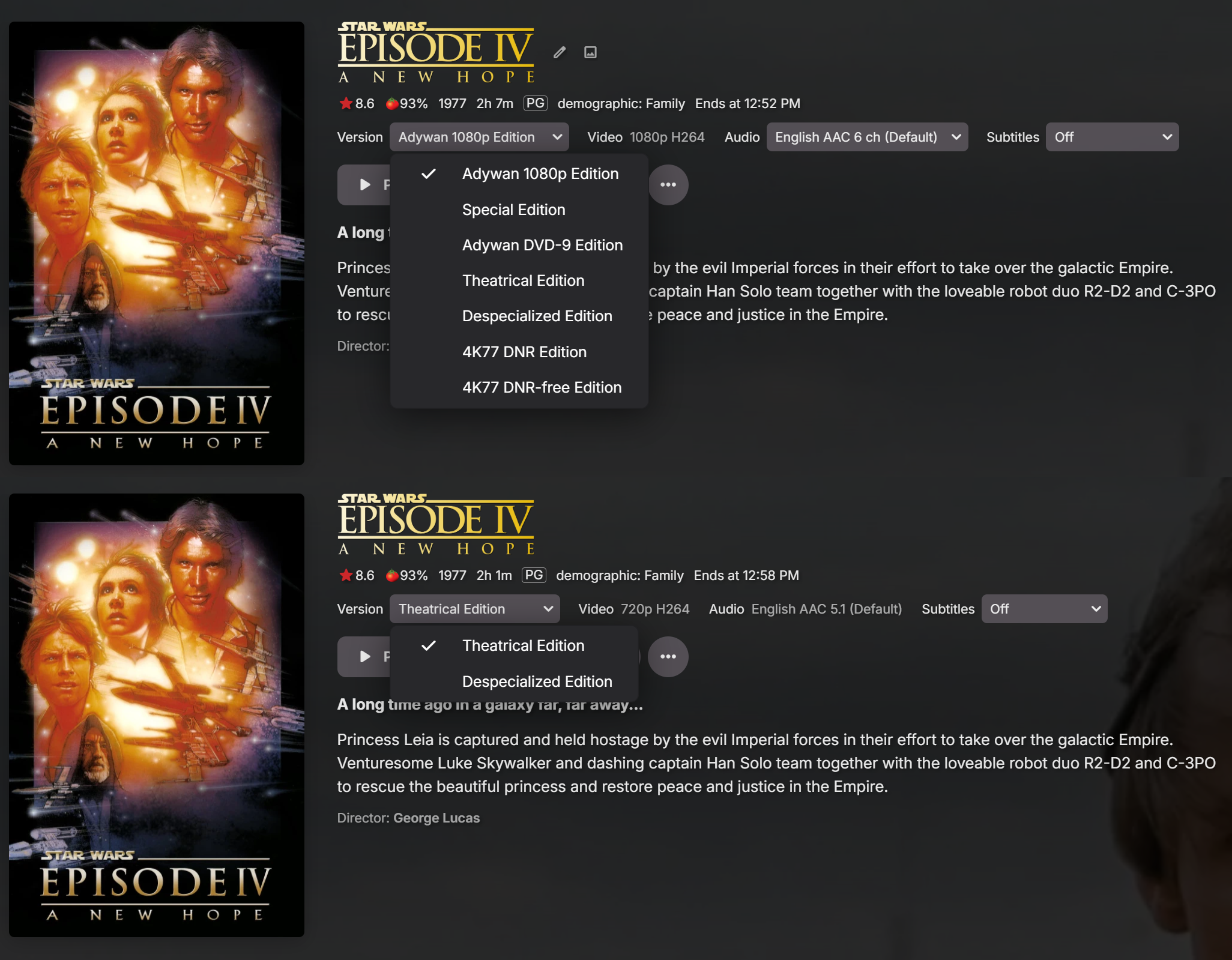Start playback with the lower play button
1232x960 pixels.
point(364,657)
